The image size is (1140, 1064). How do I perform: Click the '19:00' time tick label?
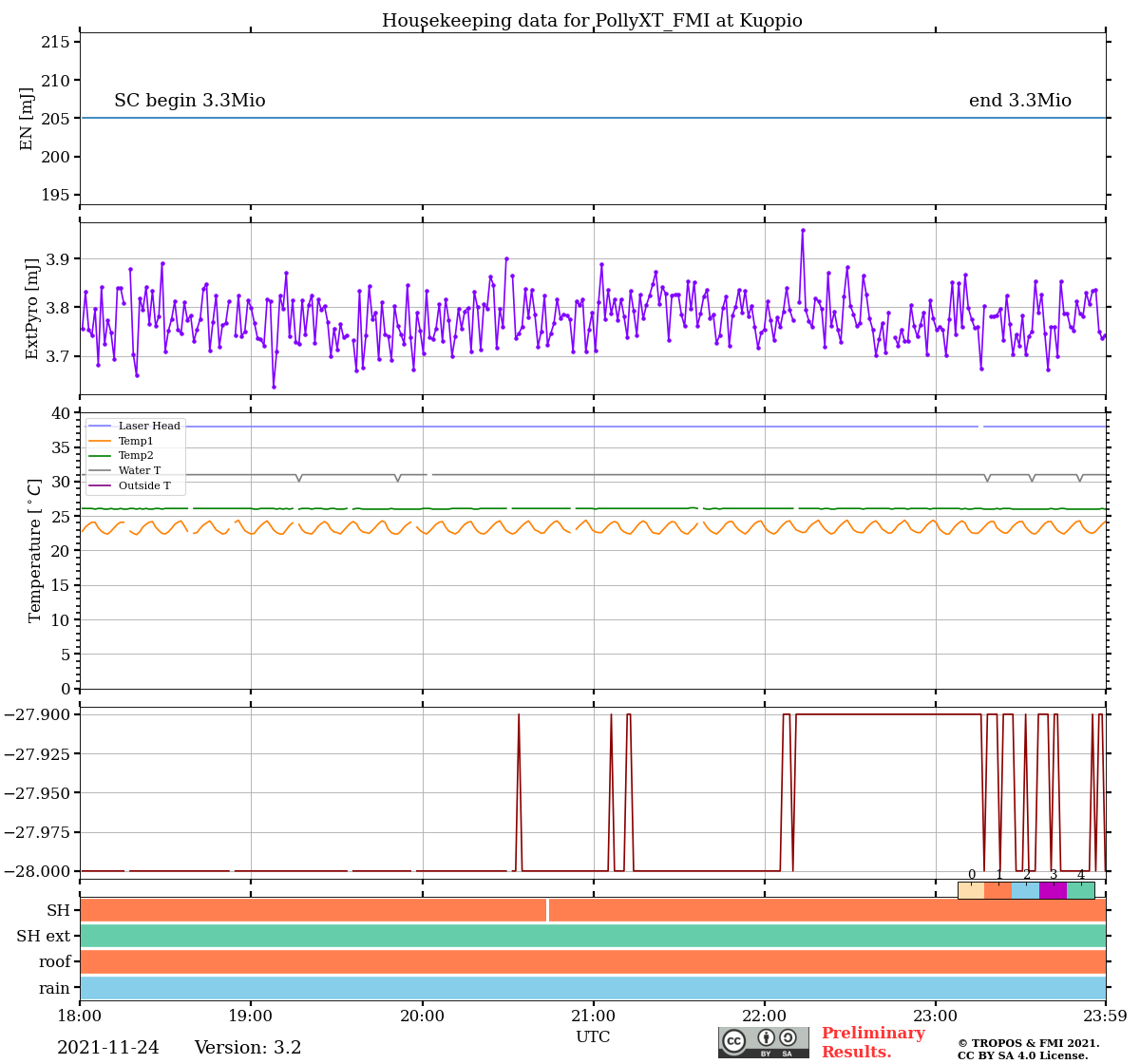tap(251, 1016)
